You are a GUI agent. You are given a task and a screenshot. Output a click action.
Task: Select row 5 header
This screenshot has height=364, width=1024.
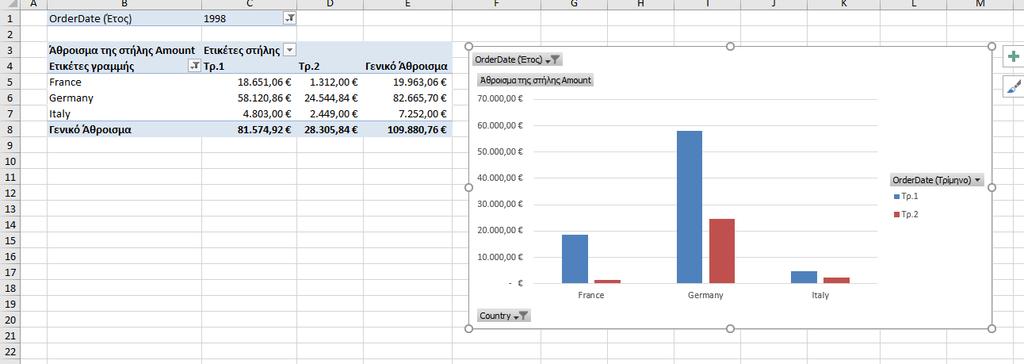pos(10,82)
